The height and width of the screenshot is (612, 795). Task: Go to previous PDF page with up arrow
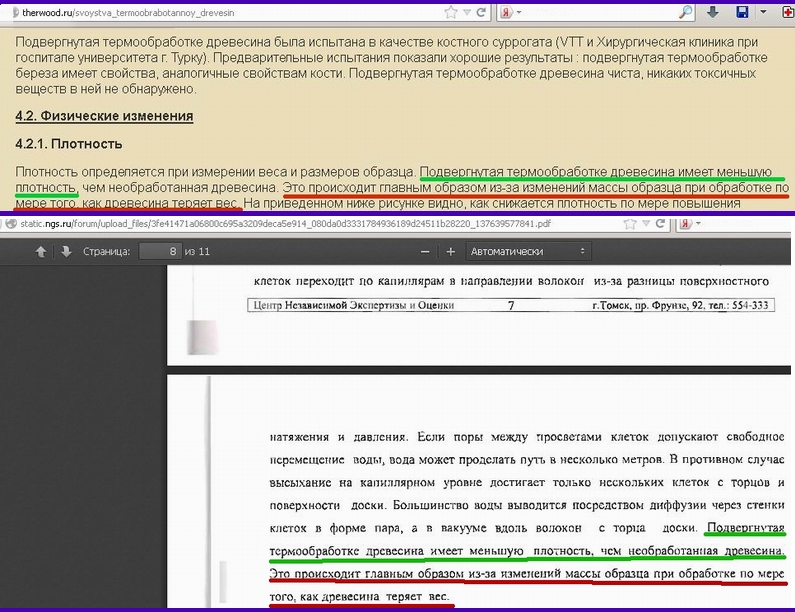[x=42, y=252]
